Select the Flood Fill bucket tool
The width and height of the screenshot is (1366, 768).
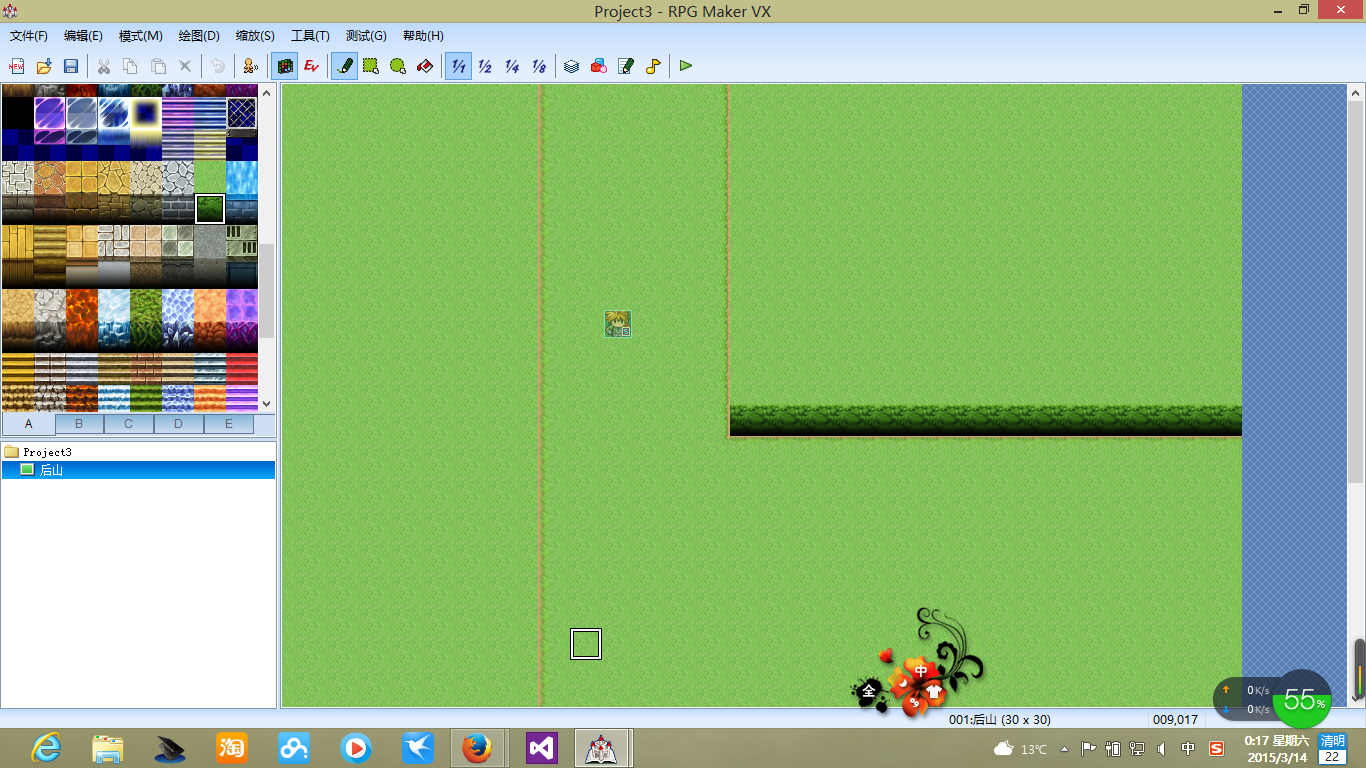tap(425, 66)
